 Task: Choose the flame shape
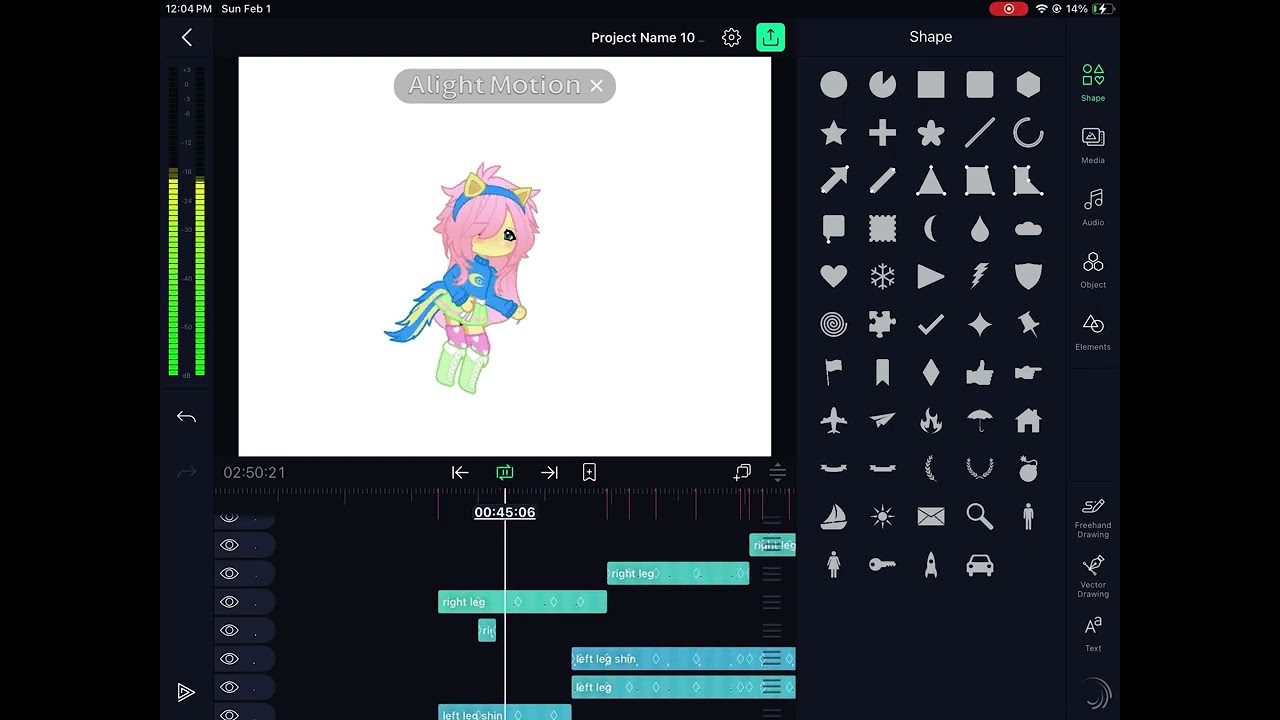click(x=931, y=421)
